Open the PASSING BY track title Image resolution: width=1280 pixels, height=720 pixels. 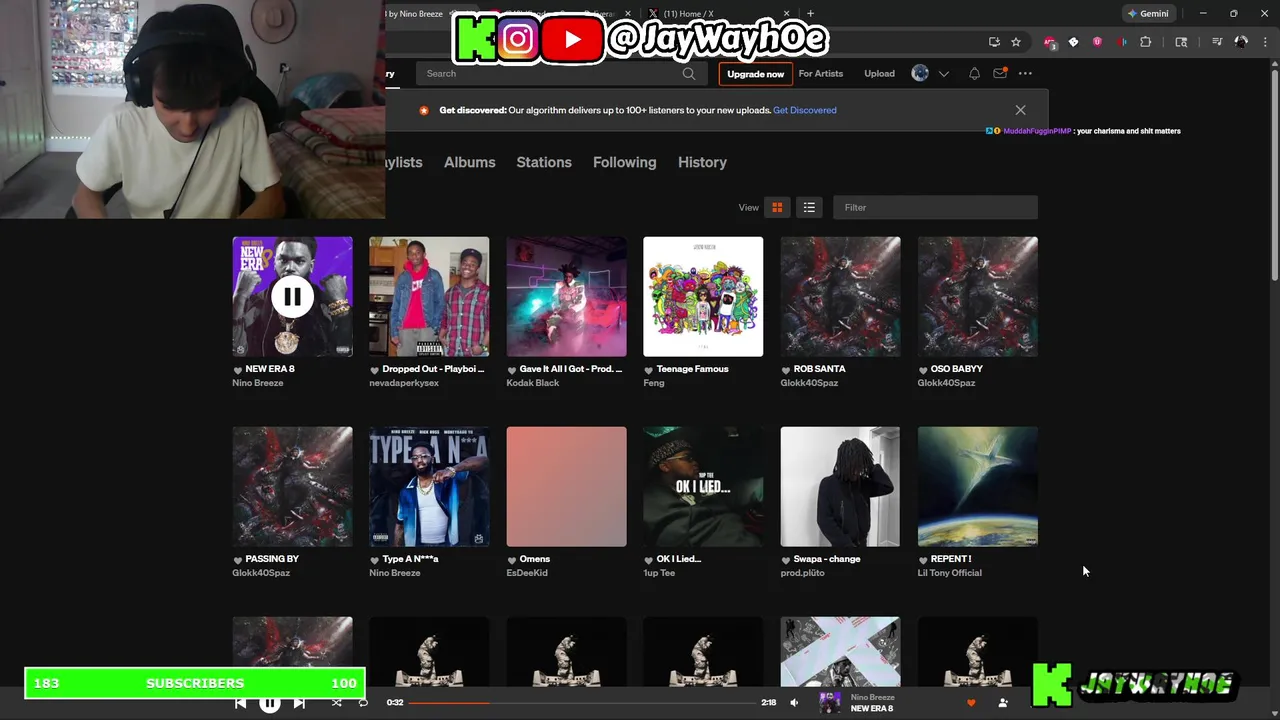point(272,559)
